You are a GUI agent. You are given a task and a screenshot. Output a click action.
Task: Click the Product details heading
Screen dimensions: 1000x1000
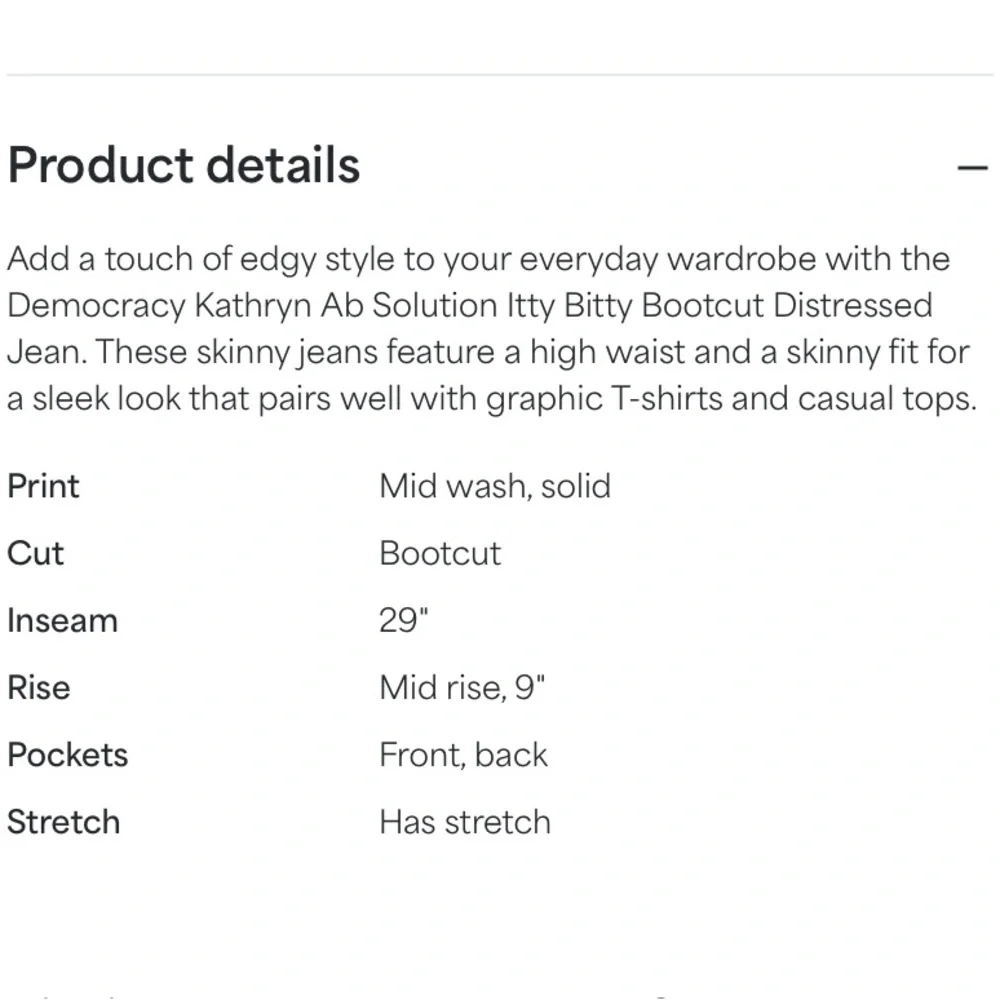[x=184, y=165]
